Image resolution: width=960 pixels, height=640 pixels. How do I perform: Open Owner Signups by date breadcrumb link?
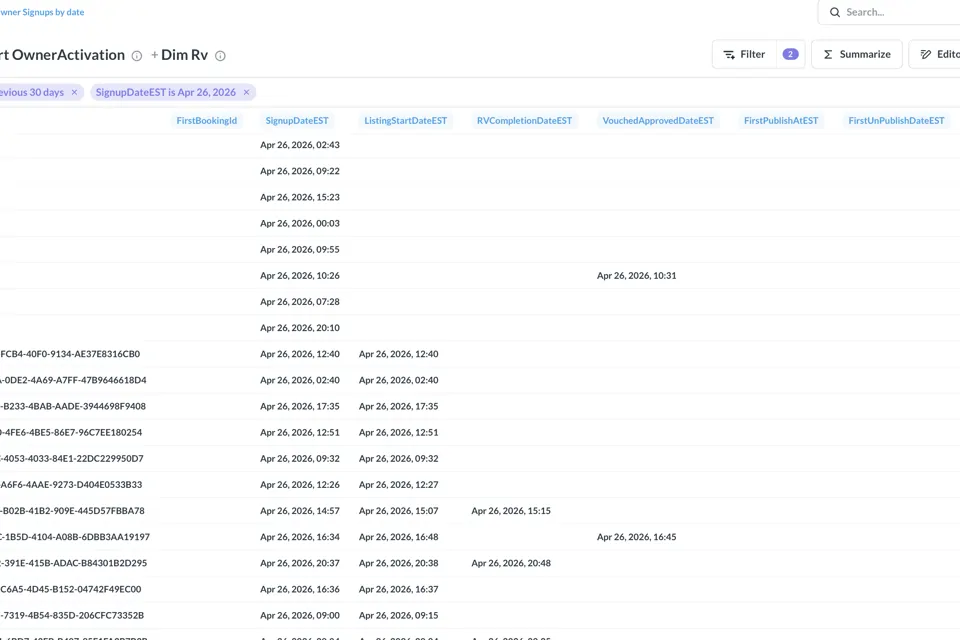(x=42, y=12)
